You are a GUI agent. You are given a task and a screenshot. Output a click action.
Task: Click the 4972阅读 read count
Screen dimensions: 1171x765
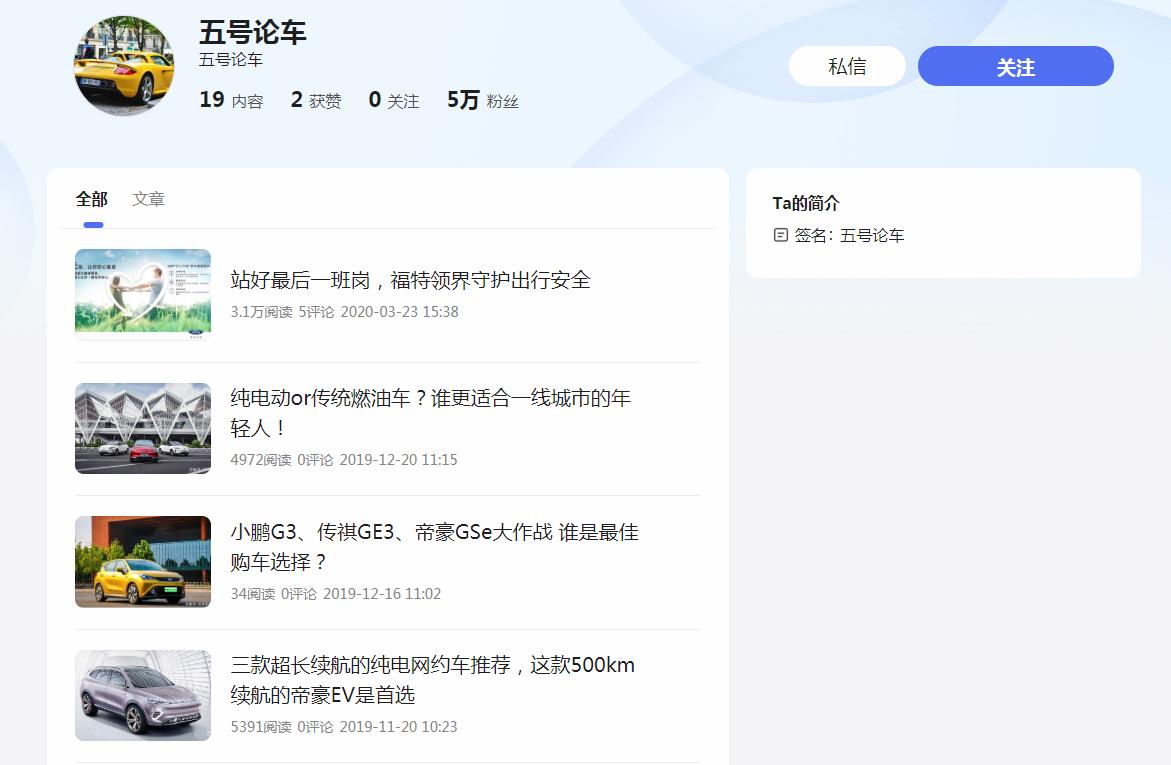(x=261, y=459)
